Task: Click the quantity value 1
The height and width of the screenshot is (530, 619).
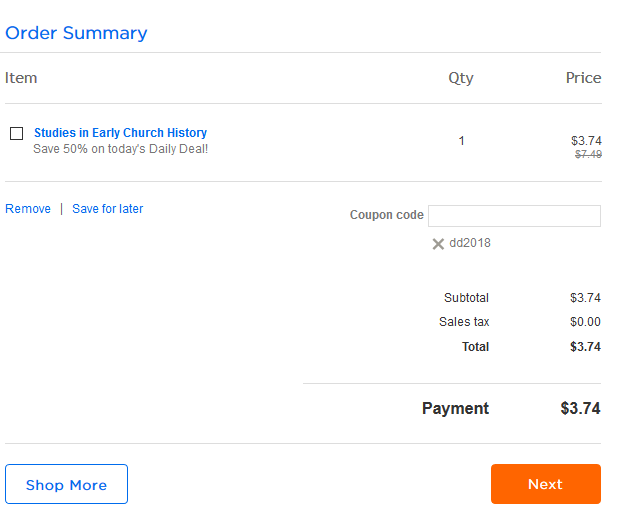Action: point(461,141)
